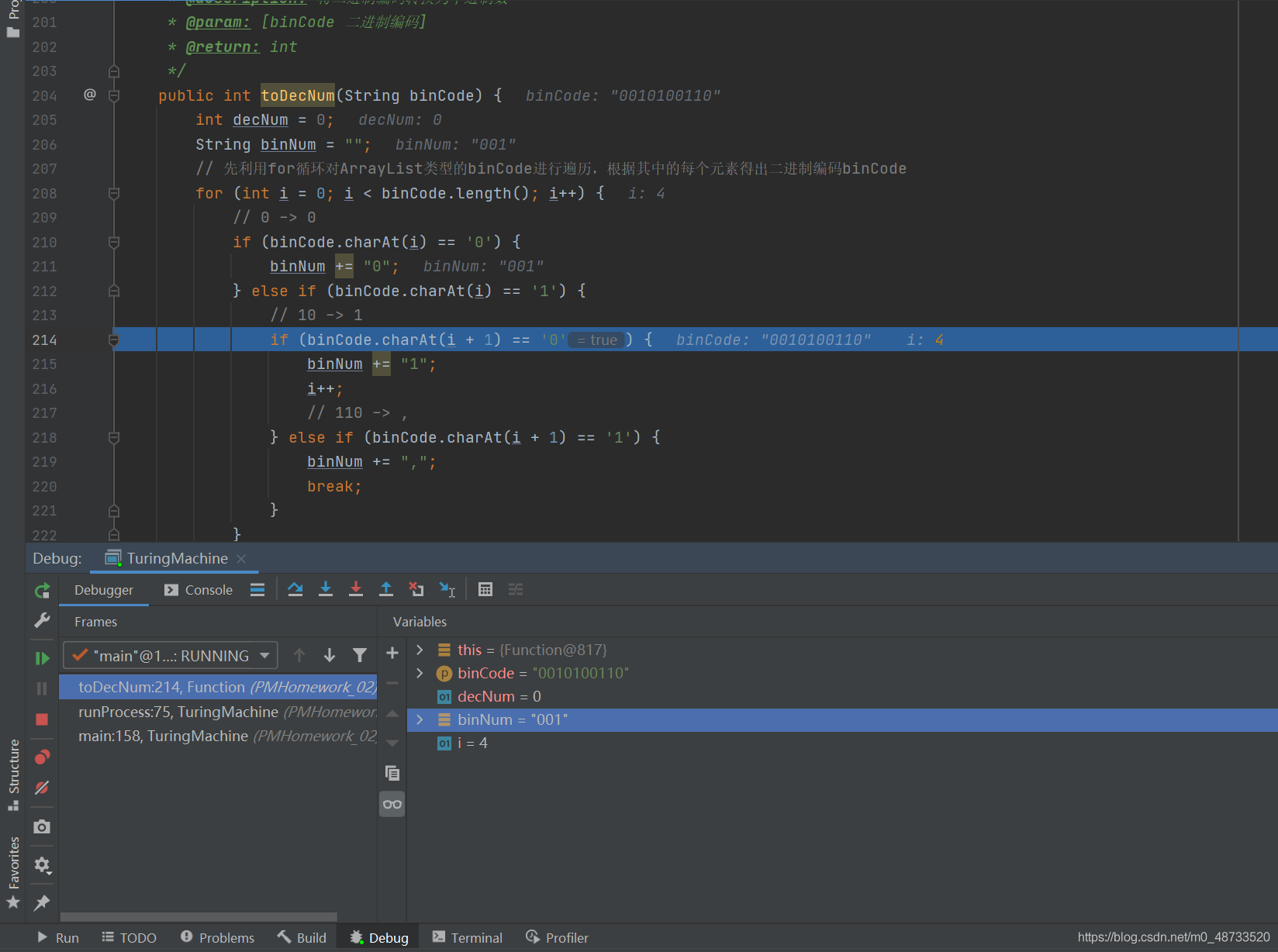
Task: Stop the debug session with red square
Action: [x=42, y=719]
